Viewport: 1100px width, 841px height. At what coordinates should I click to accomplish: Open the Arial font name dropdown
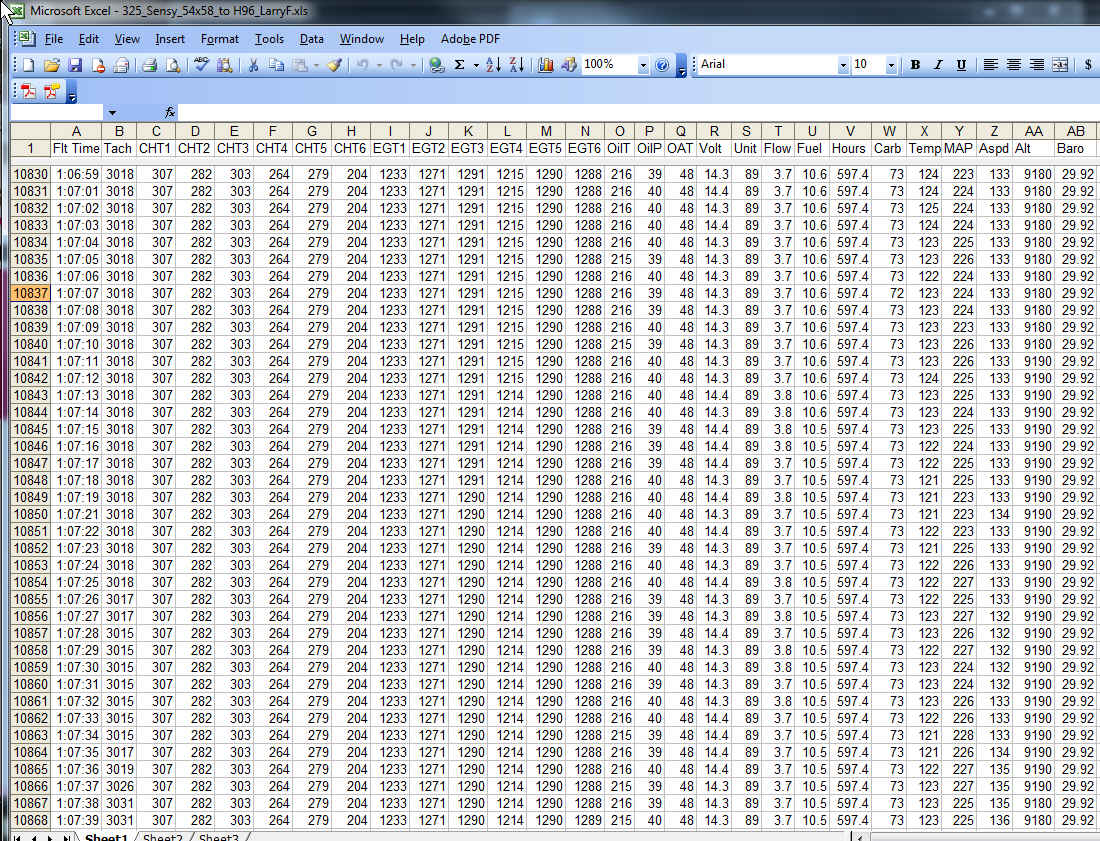[843, 65]
